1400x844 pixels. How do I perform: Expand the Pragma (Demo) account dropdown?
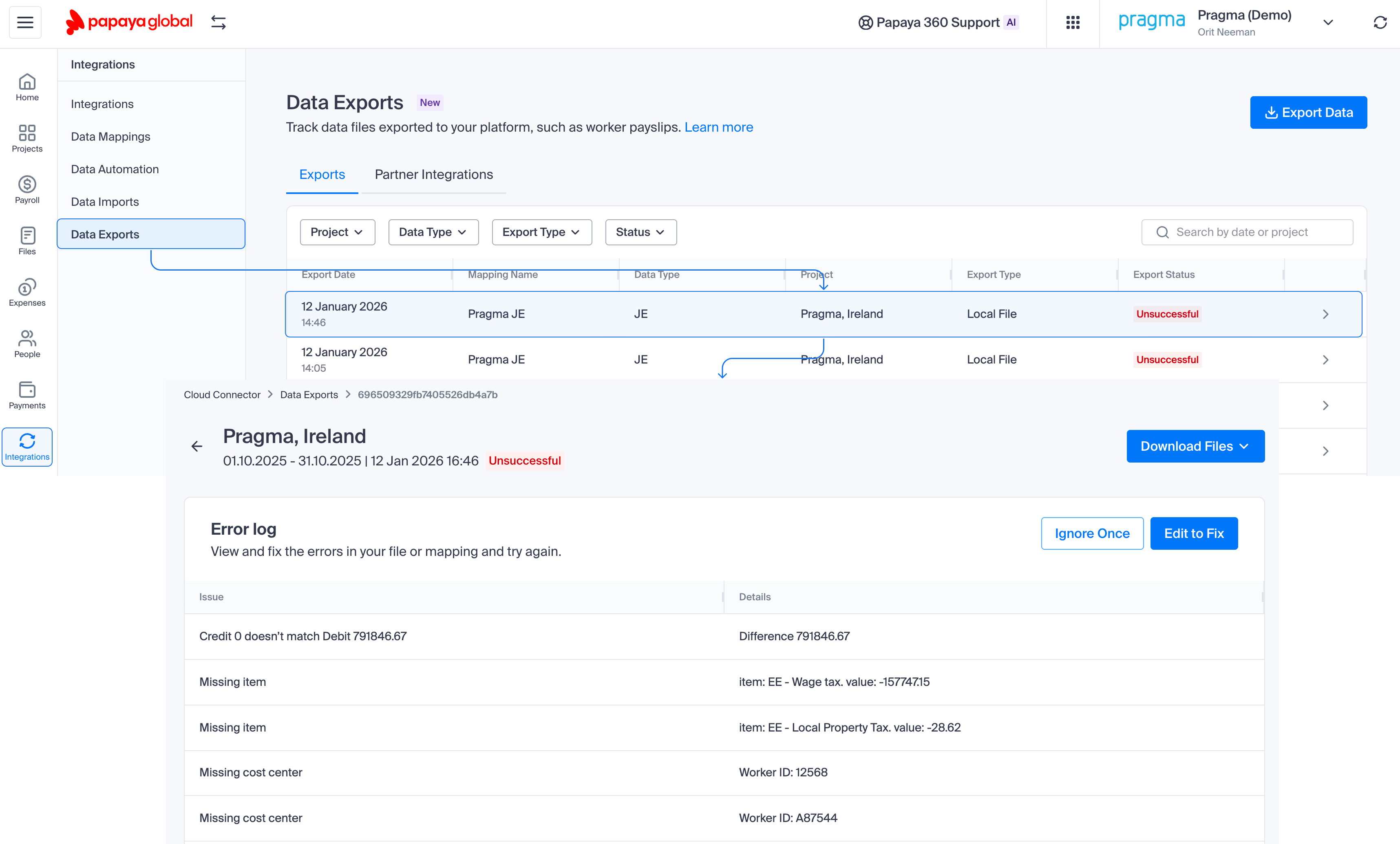[x=1327, y=23]
